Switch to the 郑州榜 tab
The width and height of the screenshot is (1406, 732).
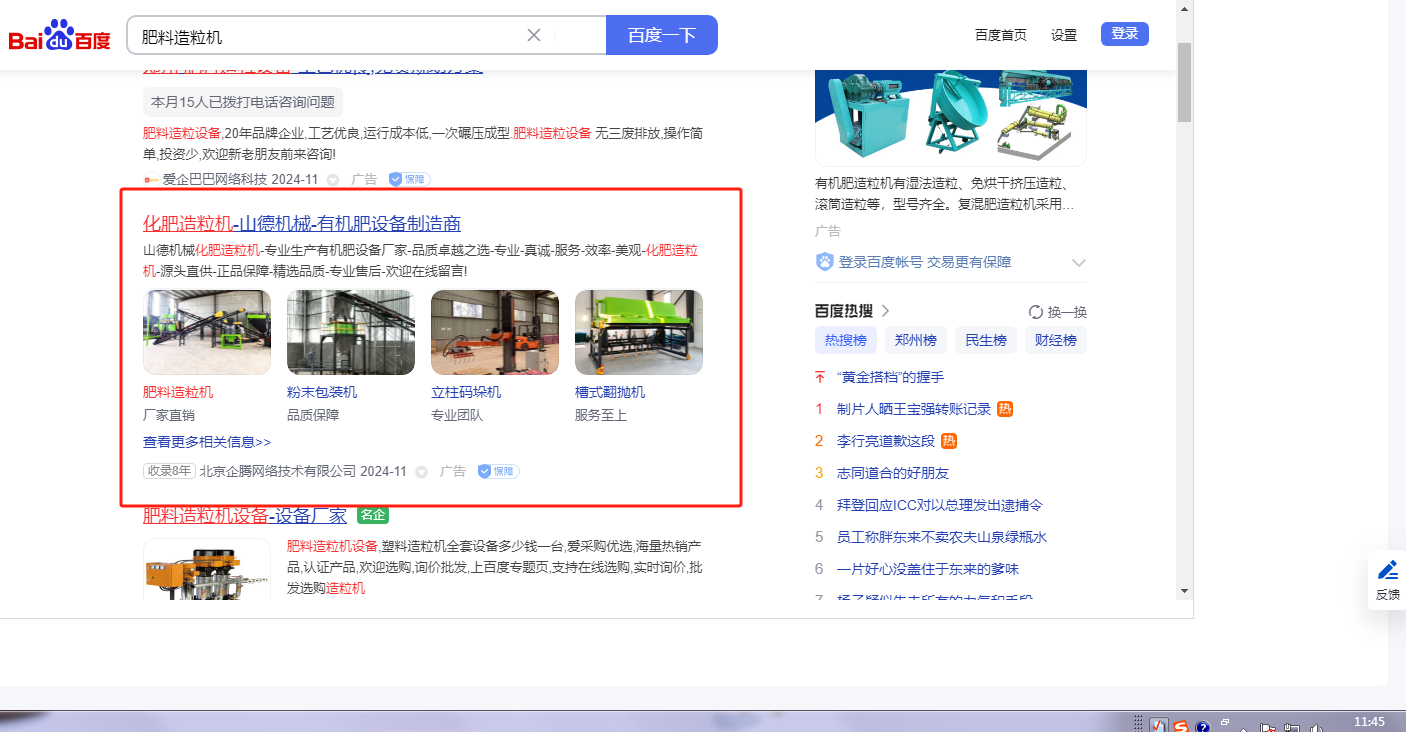coord(916,340)
